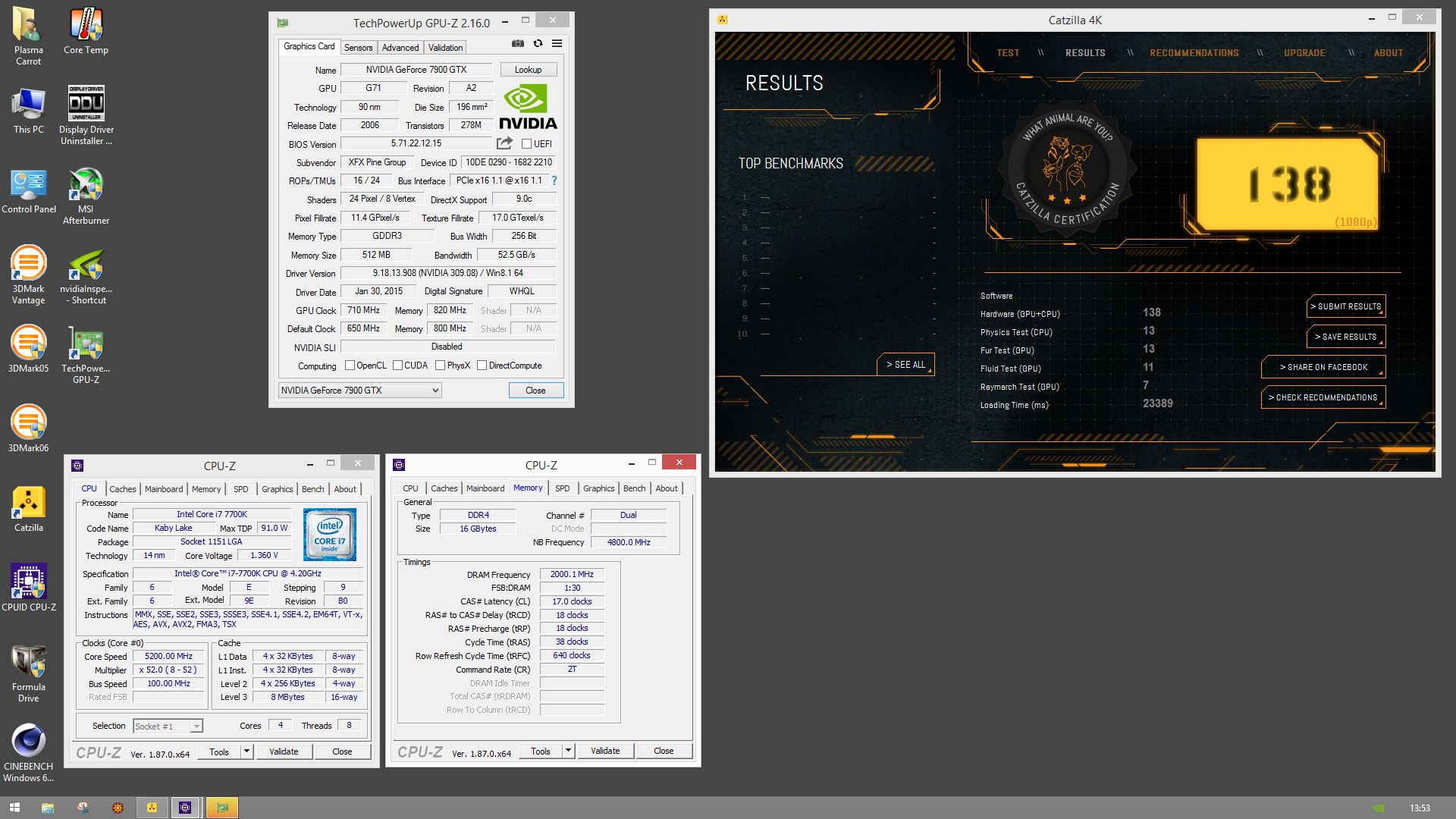The width and height of the screenshot is (1456, 819).
Task: Click SAVE RESULTS in Catzilla
Action: (1346, 337)
